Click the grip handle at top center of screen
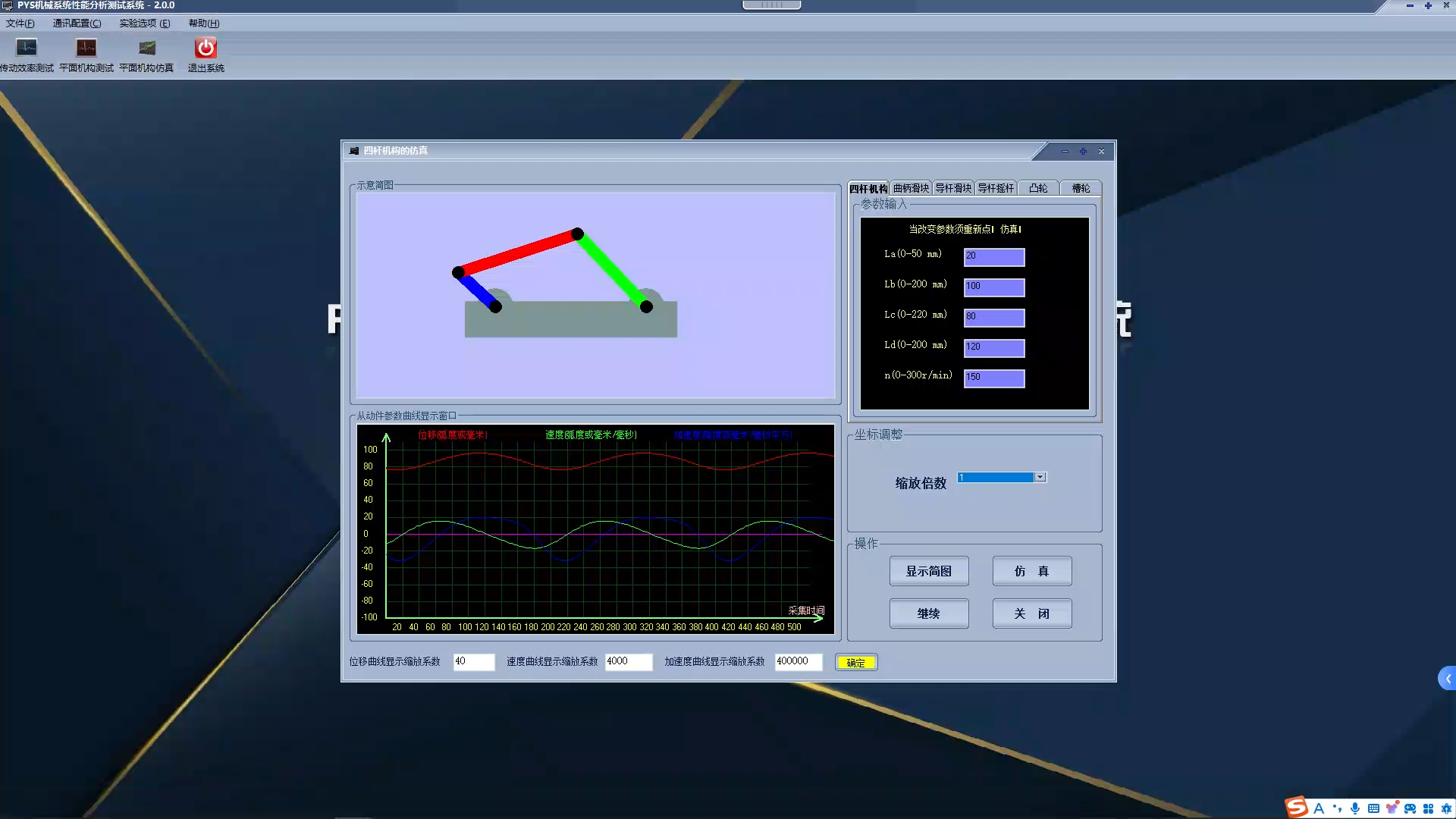 point(771,5)
